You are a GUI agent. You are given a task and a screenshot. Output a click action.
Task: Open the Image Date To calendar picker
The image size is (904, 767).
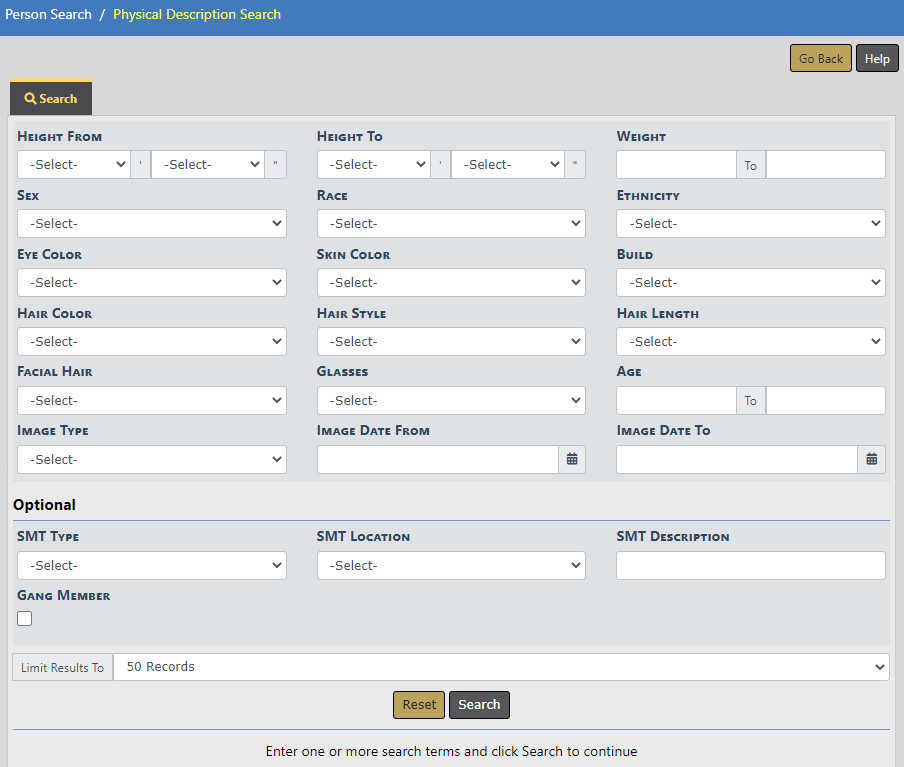point(871,459)
